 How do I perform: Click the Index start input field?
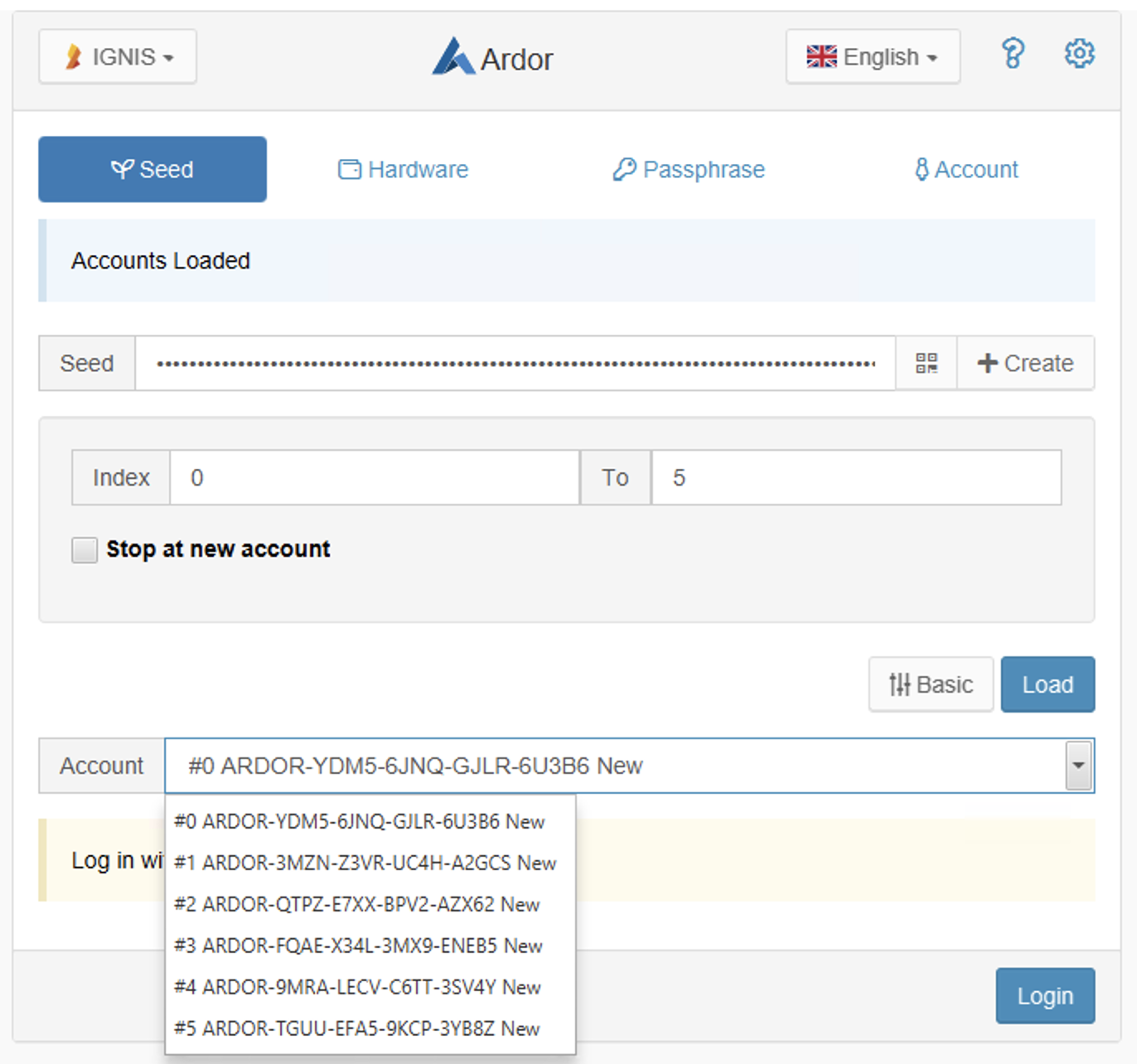[x=374, y=478]
